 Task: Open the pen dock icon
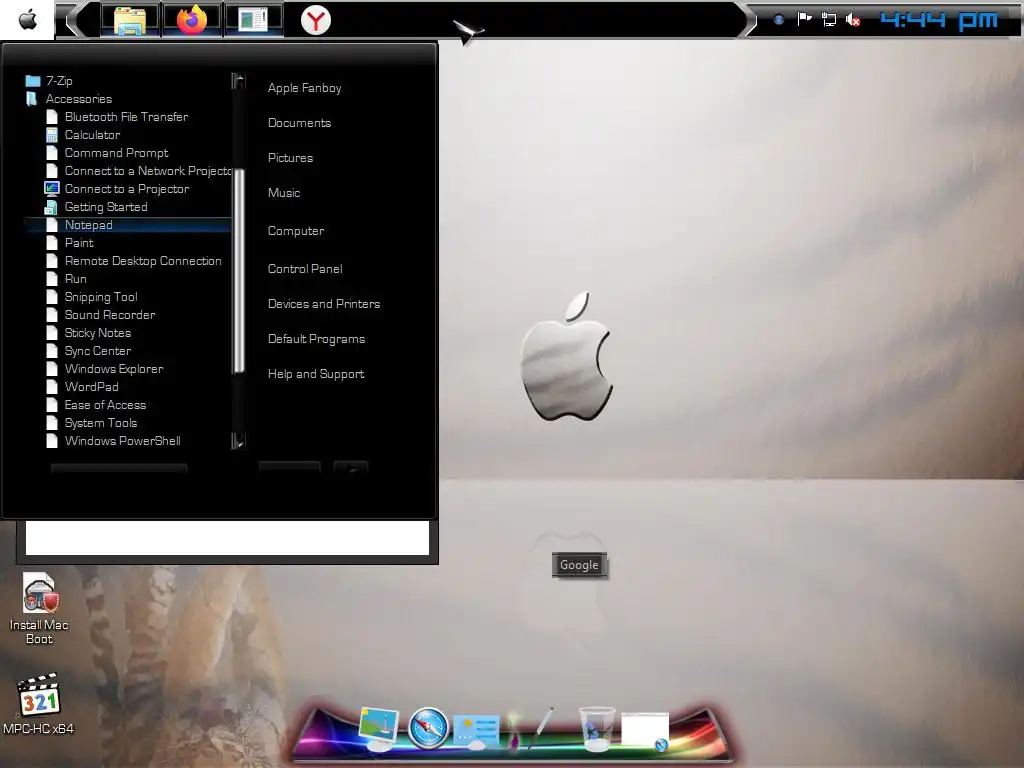coord(543,726)
